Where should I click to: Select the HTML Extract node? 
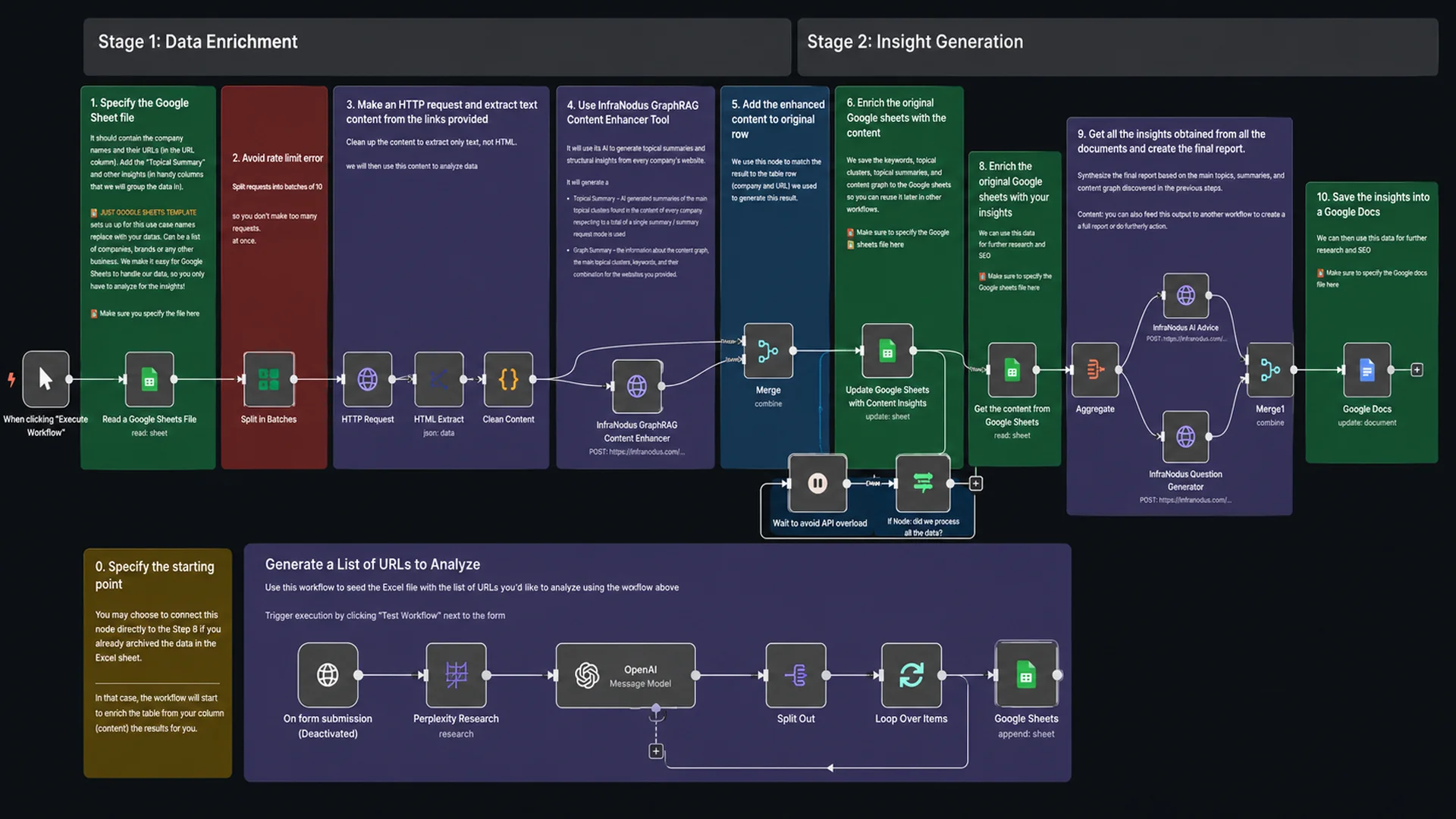(x=439, y=379)
